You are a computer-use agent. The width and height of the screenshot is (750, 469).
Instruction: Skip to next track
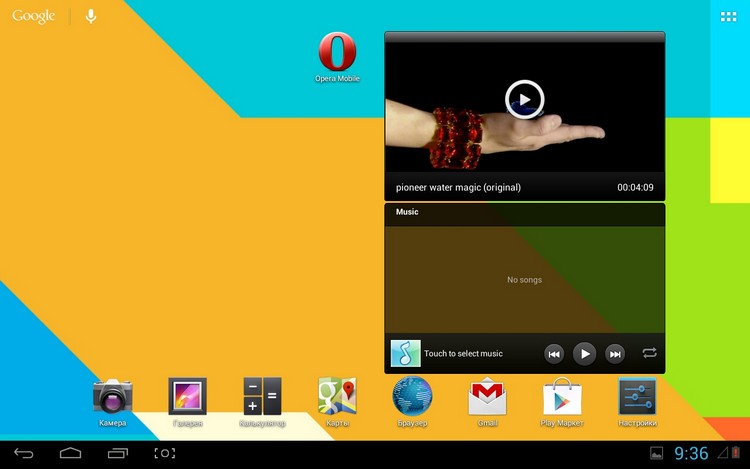coord(615,354)
